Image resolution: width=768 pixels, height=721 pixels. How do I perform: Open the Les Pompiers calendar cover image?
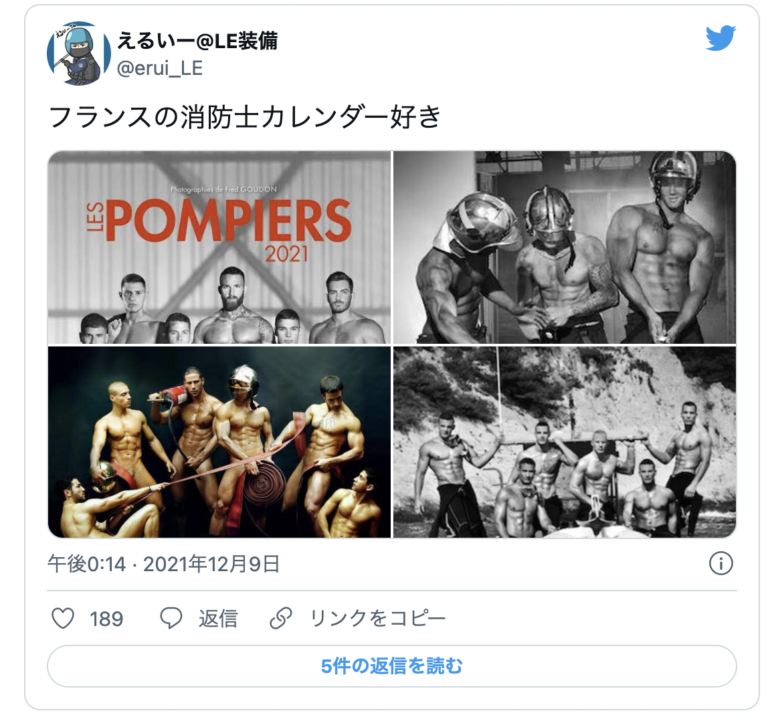tap(219, 247)
